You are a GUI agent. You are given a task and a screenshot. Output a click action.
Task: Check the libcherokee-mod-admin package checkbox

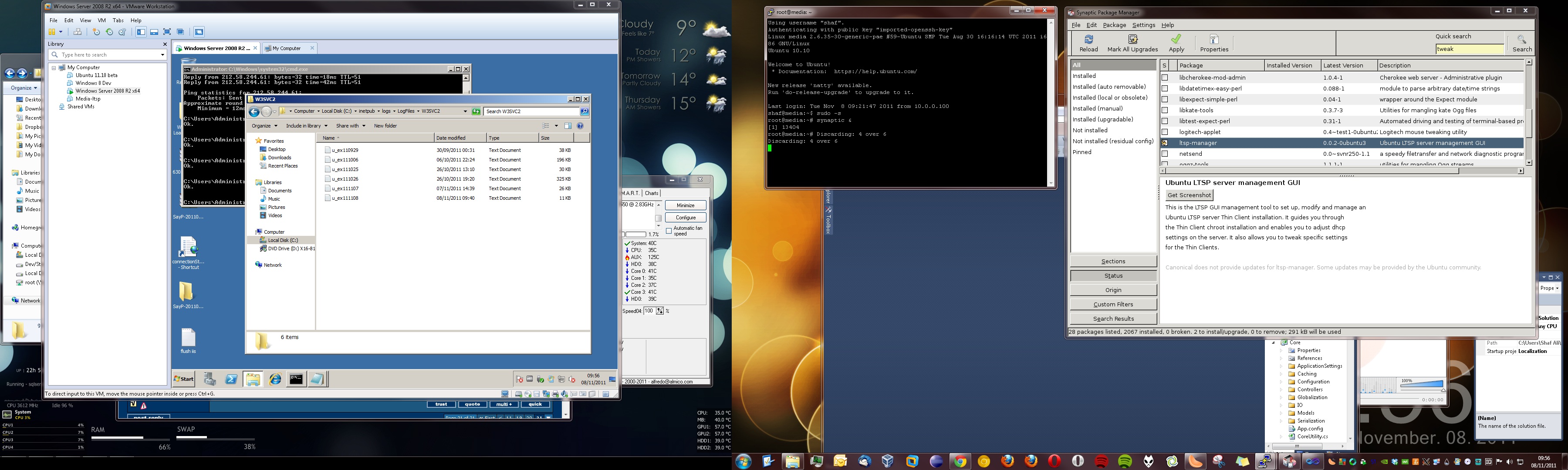point(1164,78)
